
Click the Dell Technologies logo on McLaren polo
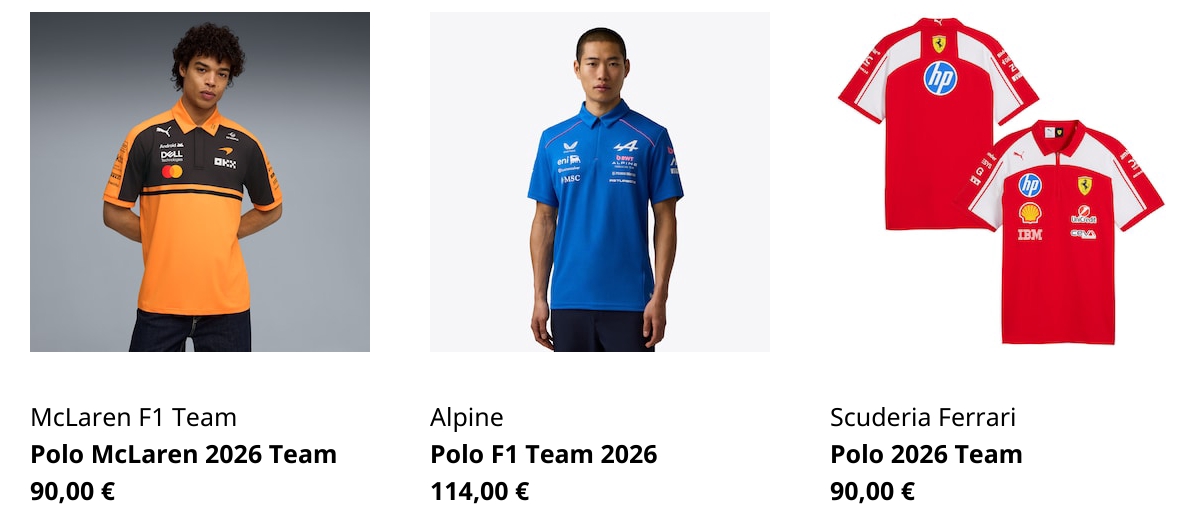coord(172,155)
